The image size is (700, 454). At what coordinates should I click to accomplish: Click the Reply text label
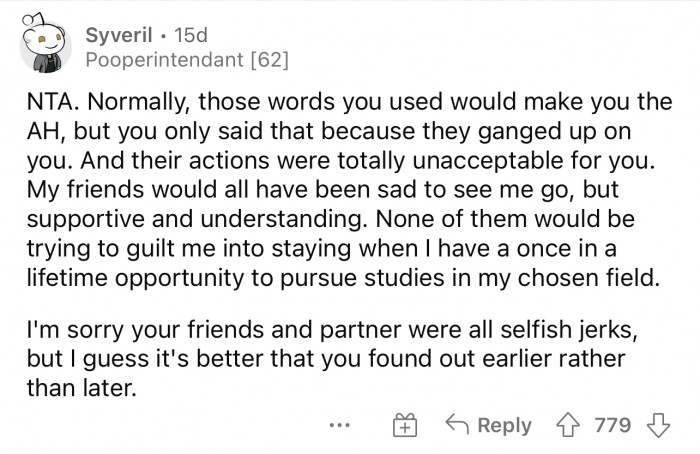coord(504,425)
